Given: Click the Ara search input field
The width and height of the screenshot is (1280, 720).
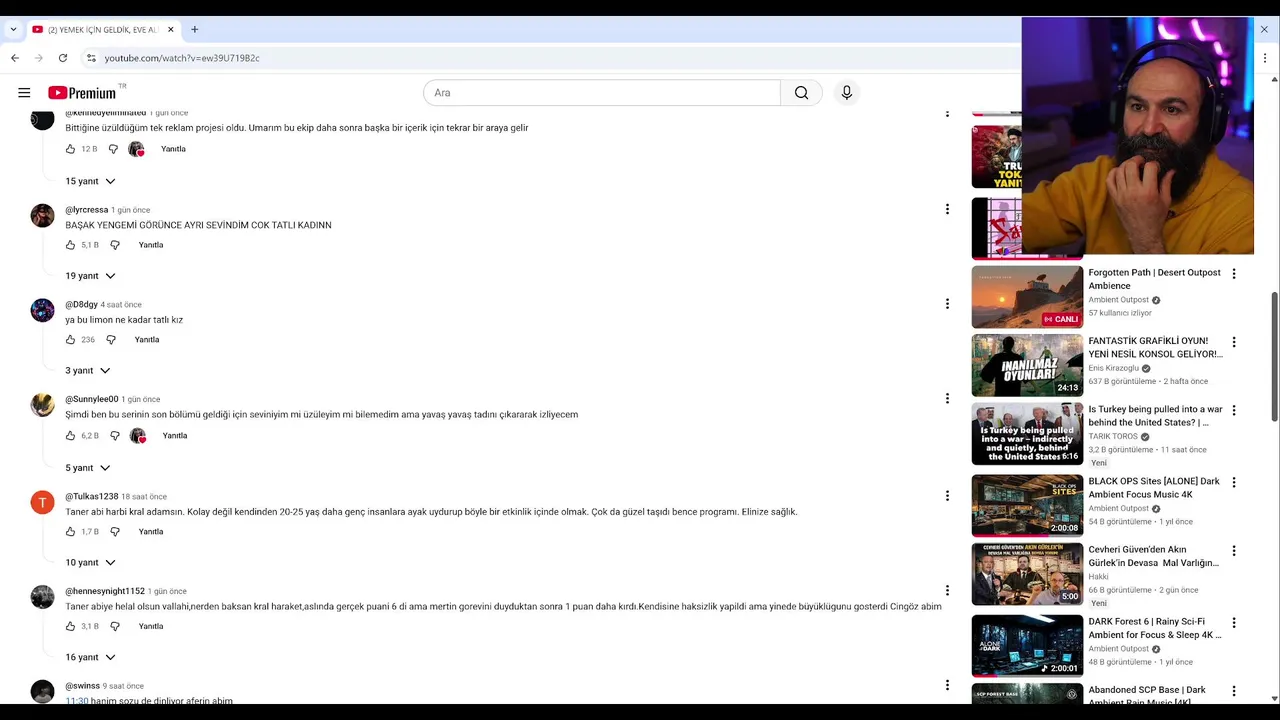Looking at the screenshot, I should (x=602, y=93).
